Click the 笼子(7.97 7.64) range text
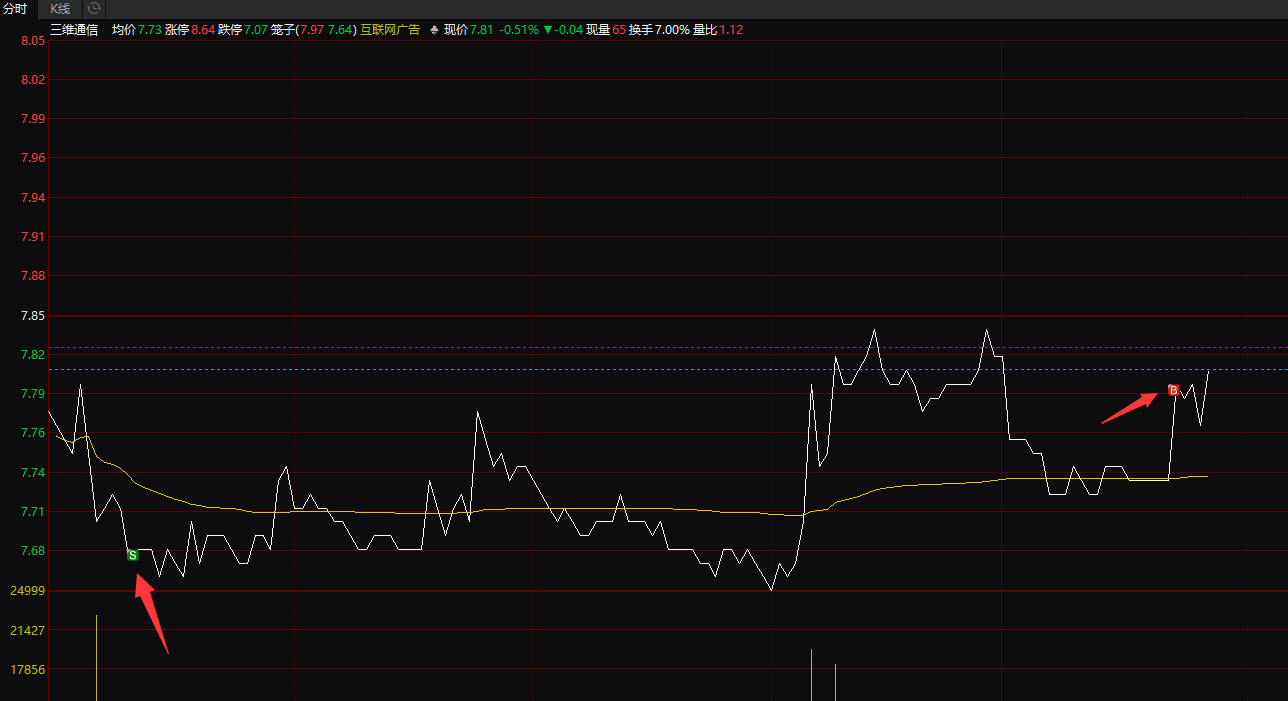The height and width of the screenshot is (701, 1288). coord(314,30)
